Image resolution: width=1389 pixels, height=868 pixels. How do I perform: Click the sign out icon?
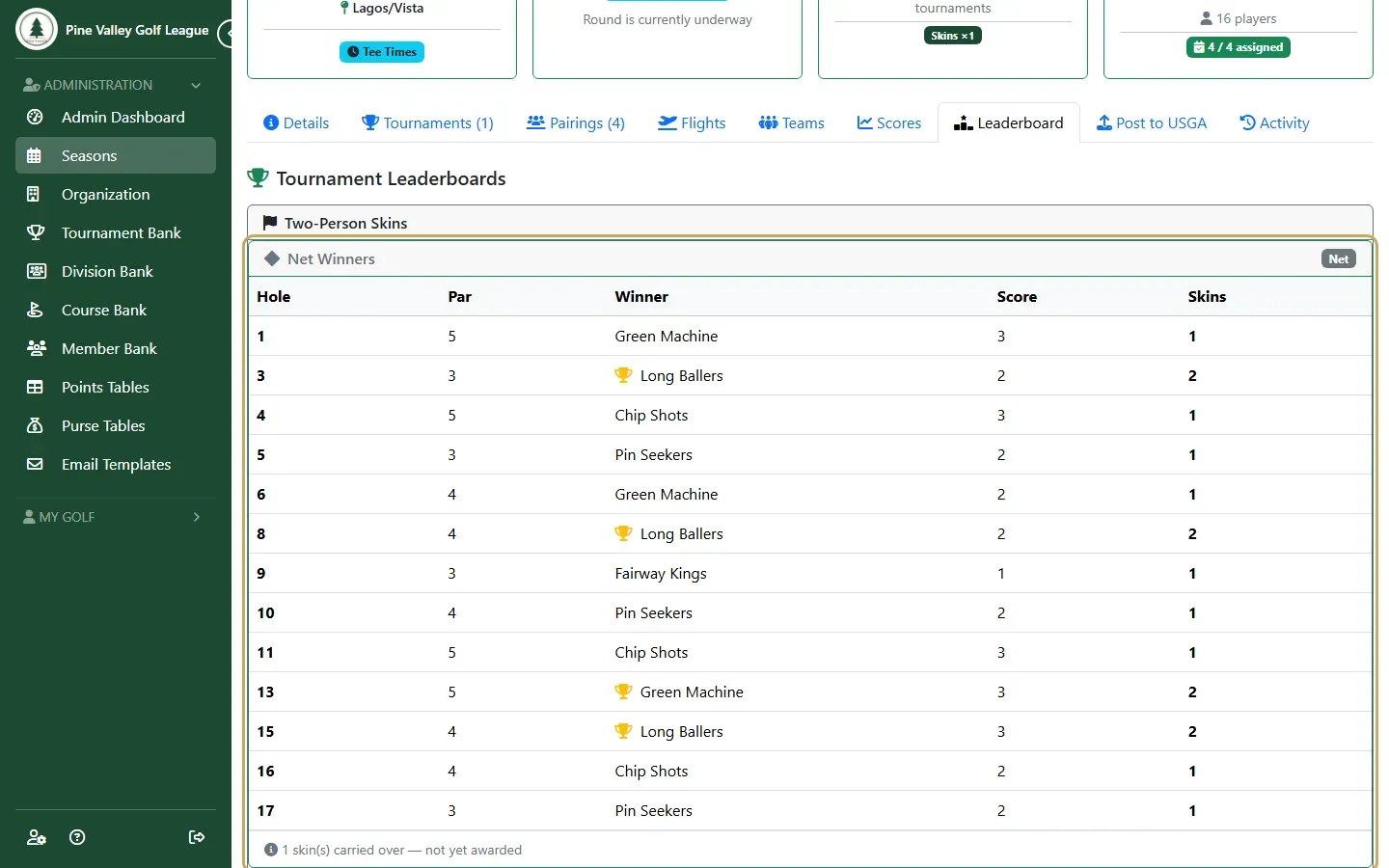[x=197, y=837]
